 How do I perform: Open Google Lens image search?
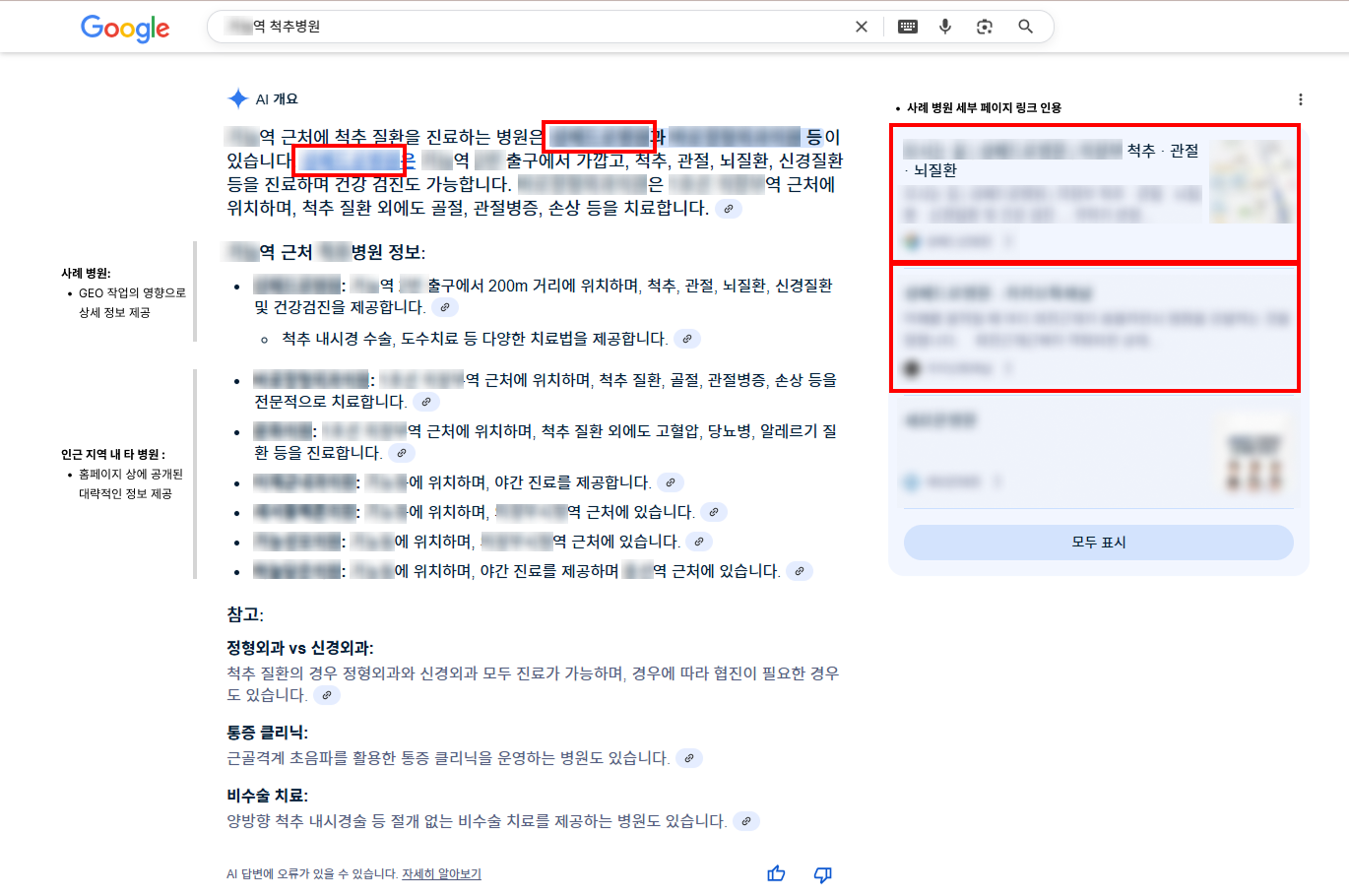(985, 27)
